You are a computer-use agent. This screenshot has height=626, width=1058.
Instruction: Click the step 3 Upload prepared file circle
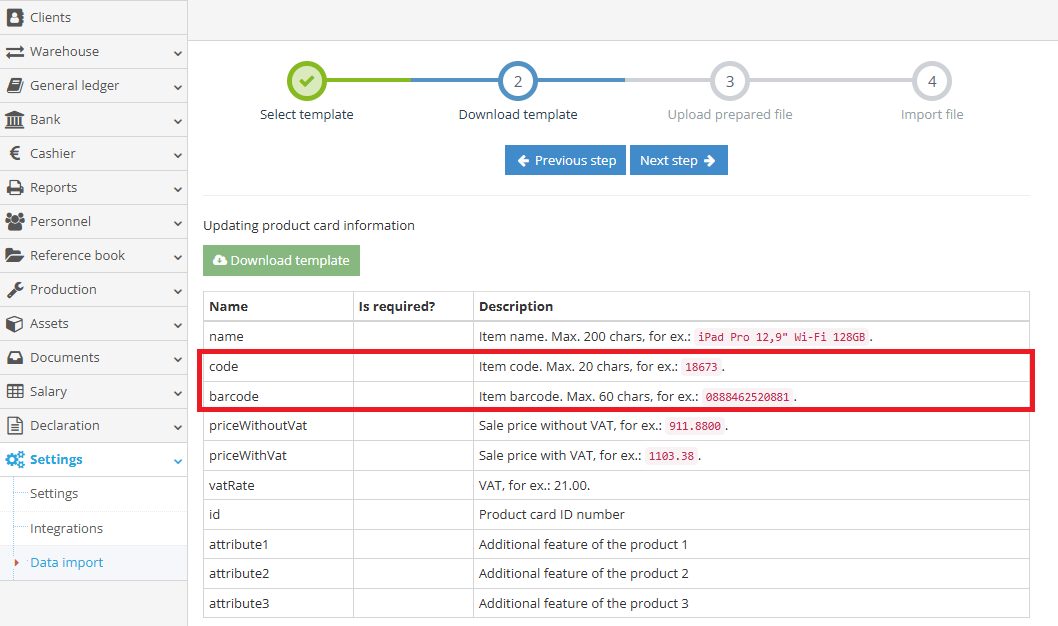coord(730,80)
